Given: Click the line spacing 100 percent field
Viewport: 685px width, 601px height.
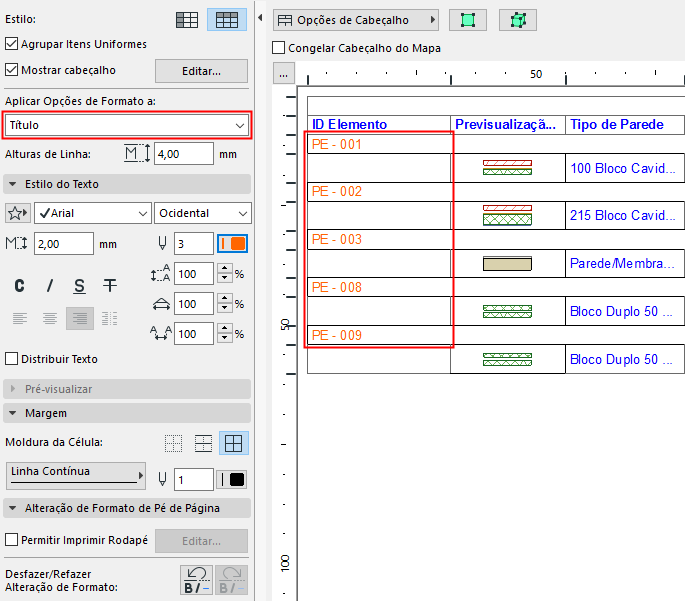Looking at the screenshot, I should click(x=194, y=274).
